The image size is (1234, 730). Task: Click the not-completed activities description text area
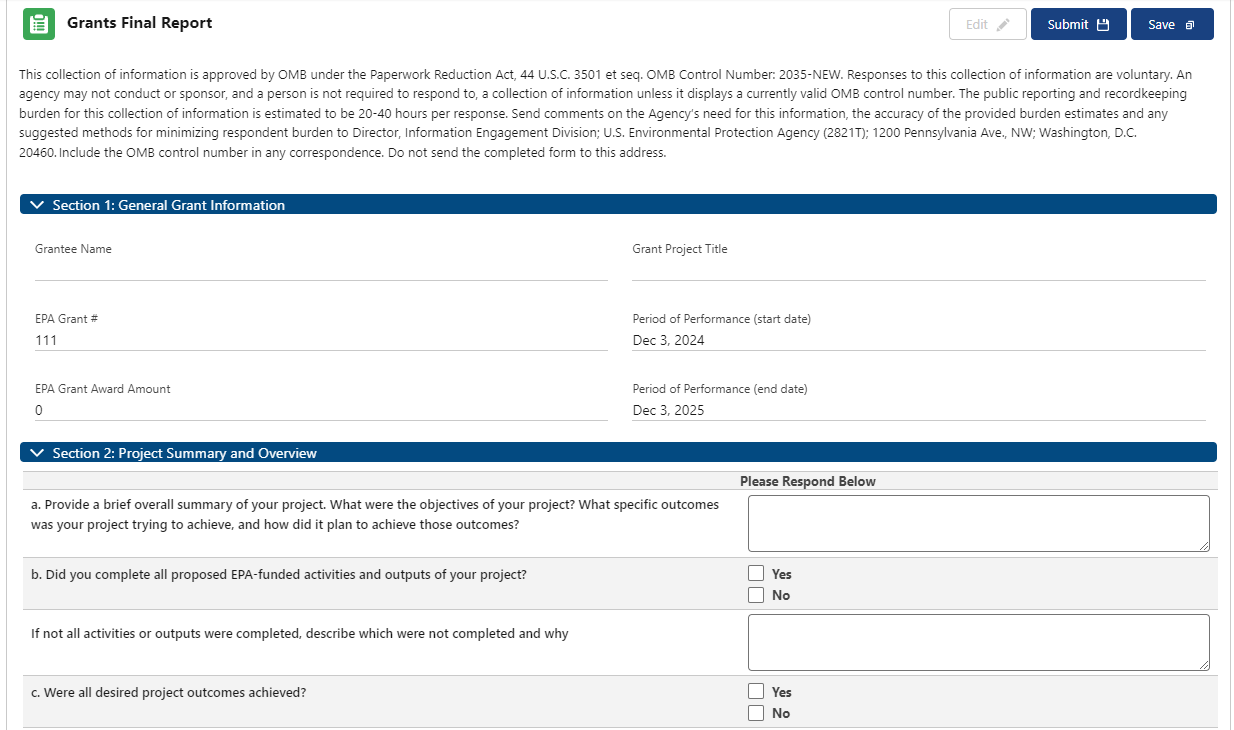[978, 642]
